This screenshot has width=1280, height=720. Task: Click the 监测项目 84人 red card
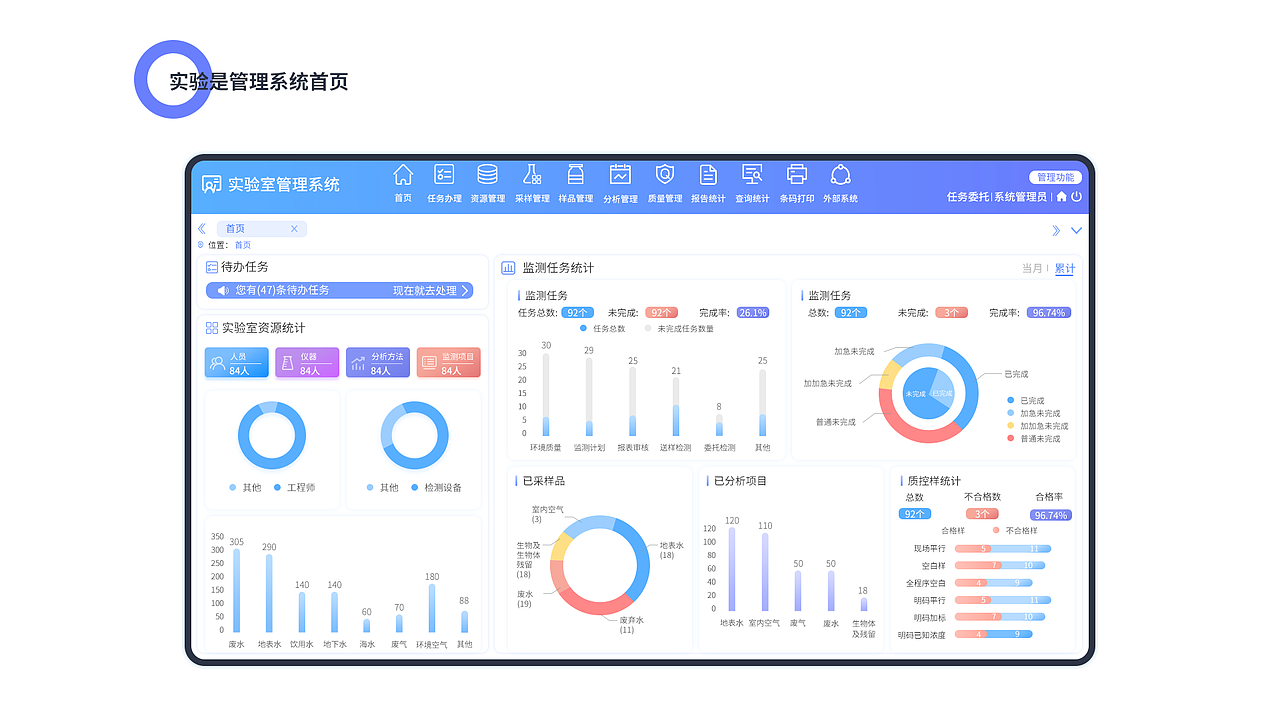coord(448,362)
